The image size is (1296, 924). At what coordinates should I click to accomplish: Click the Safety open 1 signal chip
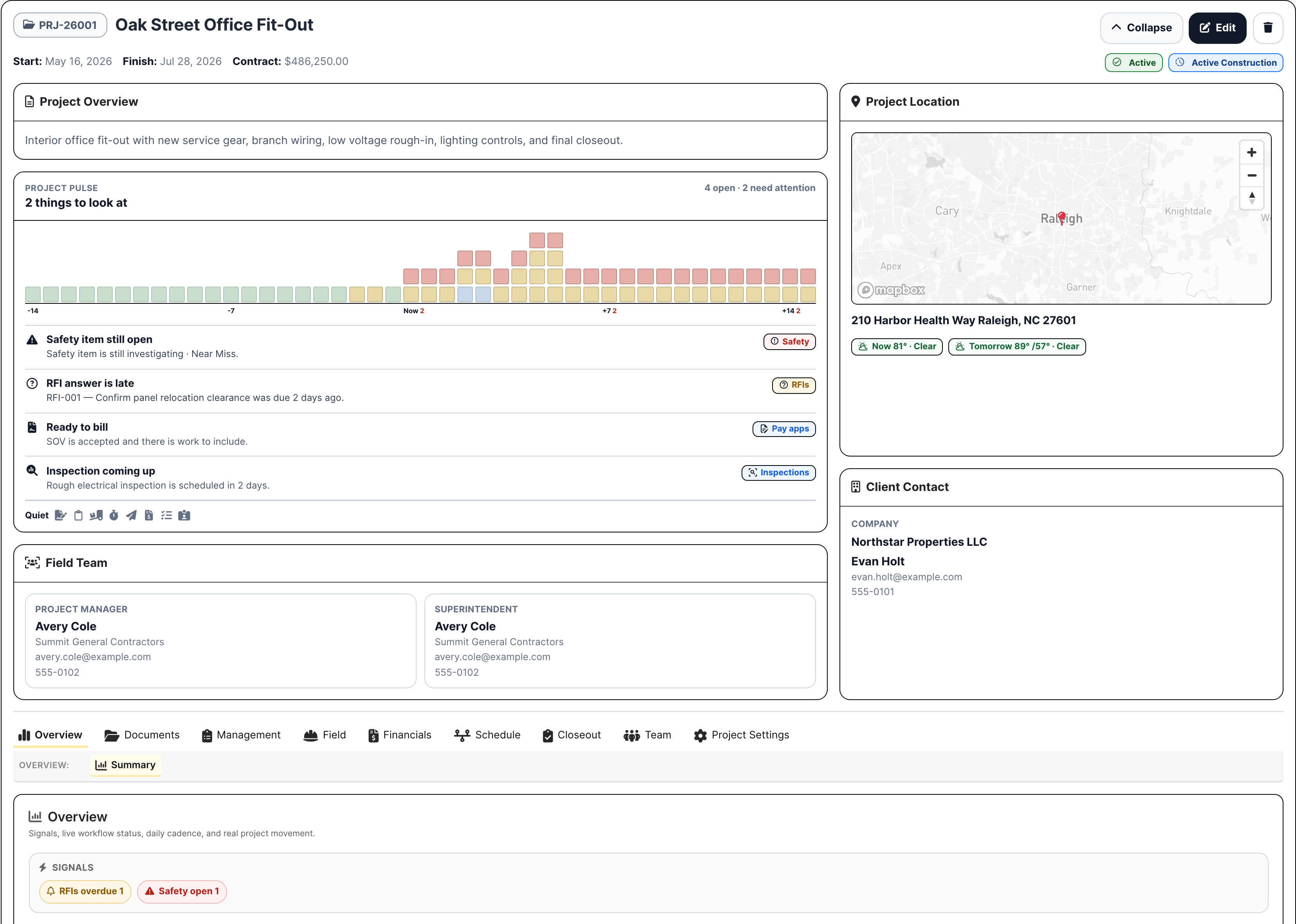(182, 892)
